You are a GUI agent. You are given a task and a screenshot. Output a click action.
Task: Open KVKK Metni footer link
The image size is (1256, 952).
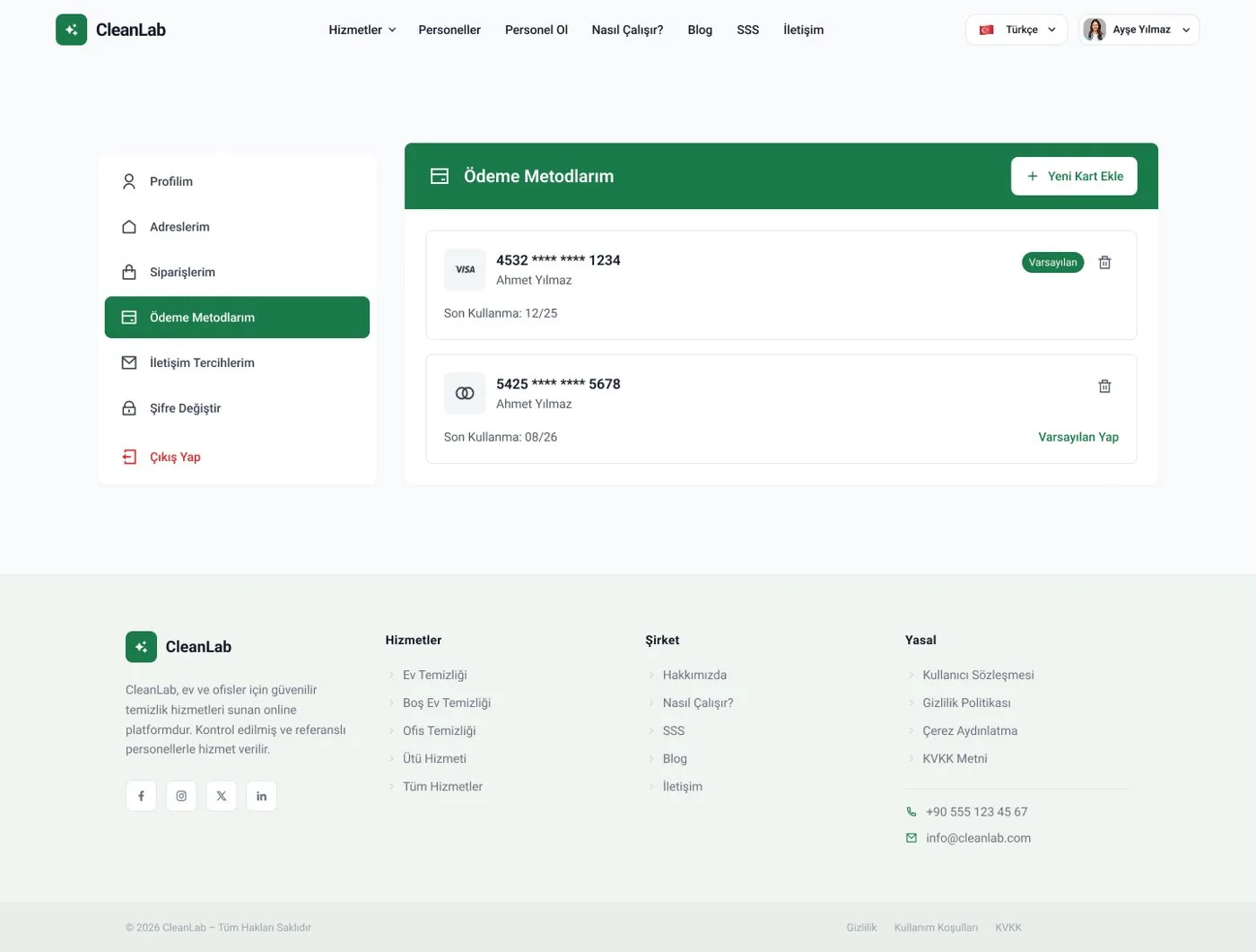pyautogui.click(x=955, y=758)
